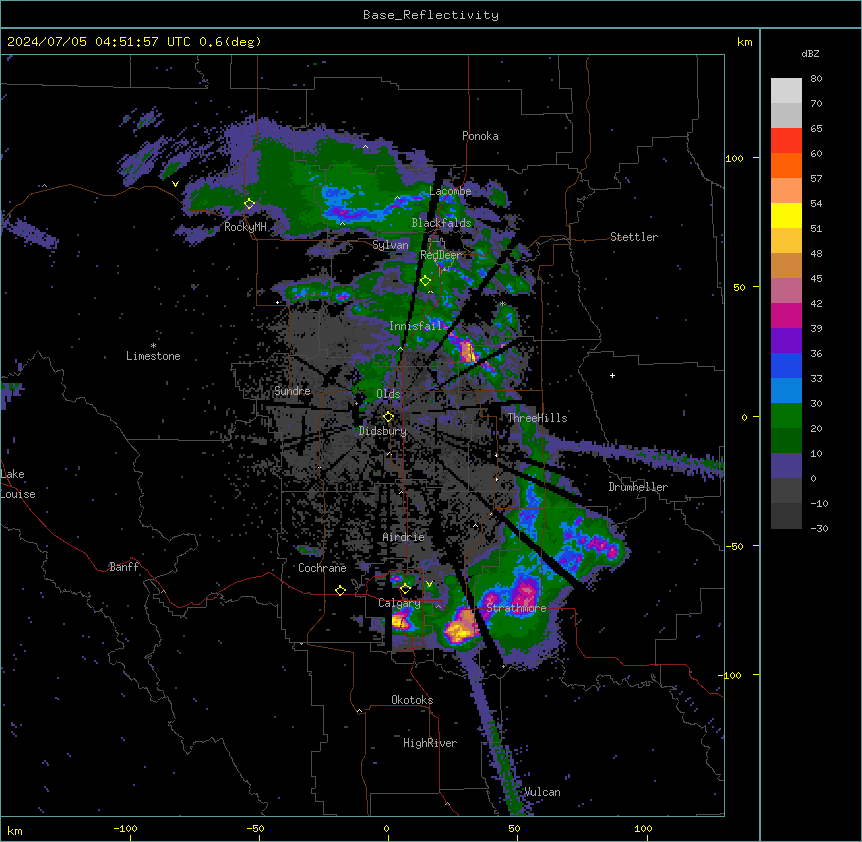Select the yellow diamond marker below Cochrane
The image size is (862, 842).
[x=340, y=590]
